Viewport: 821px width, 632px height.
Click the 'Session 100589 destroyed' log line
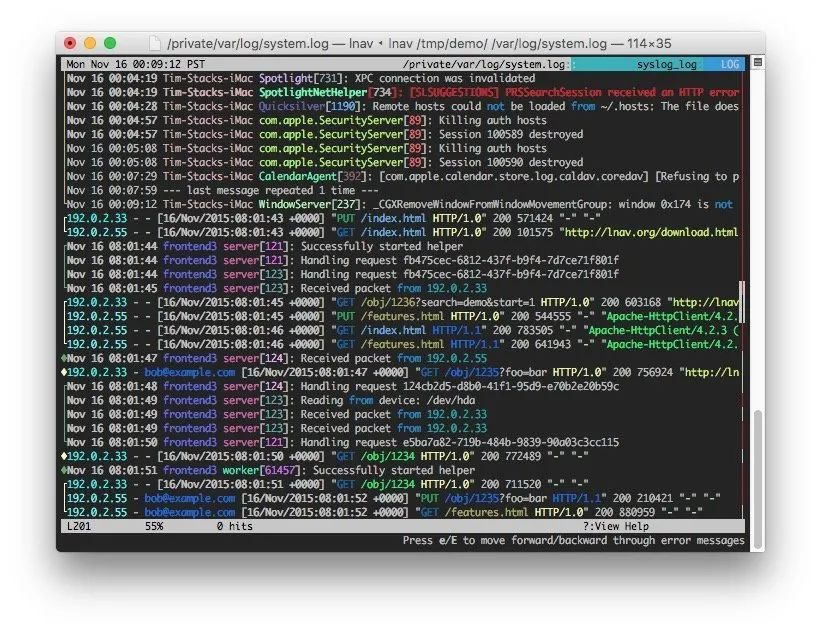point(325,135)
